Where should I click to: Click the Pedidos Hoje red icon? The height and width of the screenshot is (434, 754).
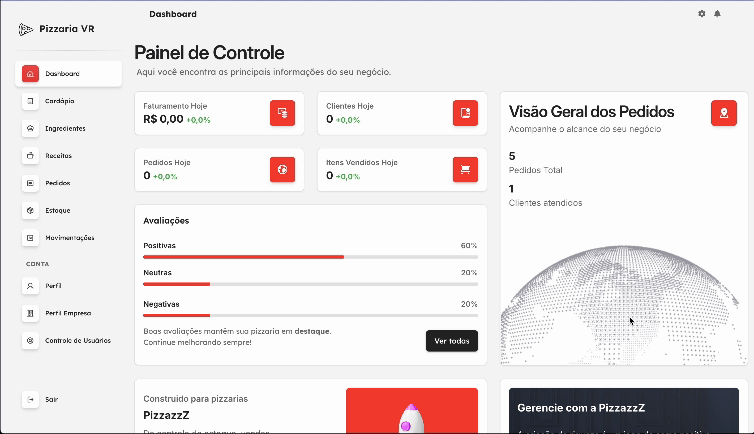(x=282, y=170)
